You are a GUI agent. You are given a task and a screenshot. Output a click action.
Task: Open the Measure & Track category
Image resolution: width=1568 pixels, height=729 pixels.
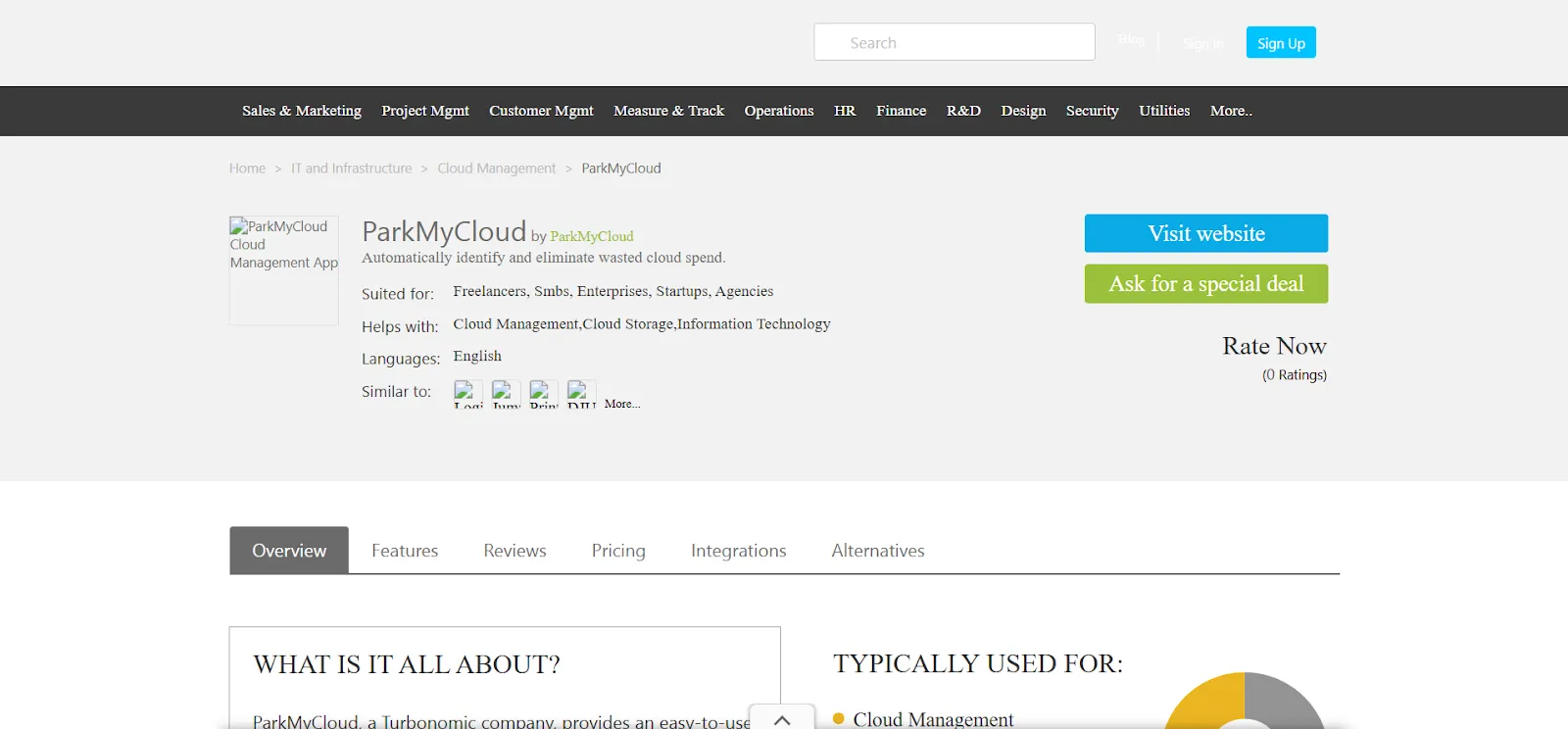pyautogui.click(x=669, y=111)
